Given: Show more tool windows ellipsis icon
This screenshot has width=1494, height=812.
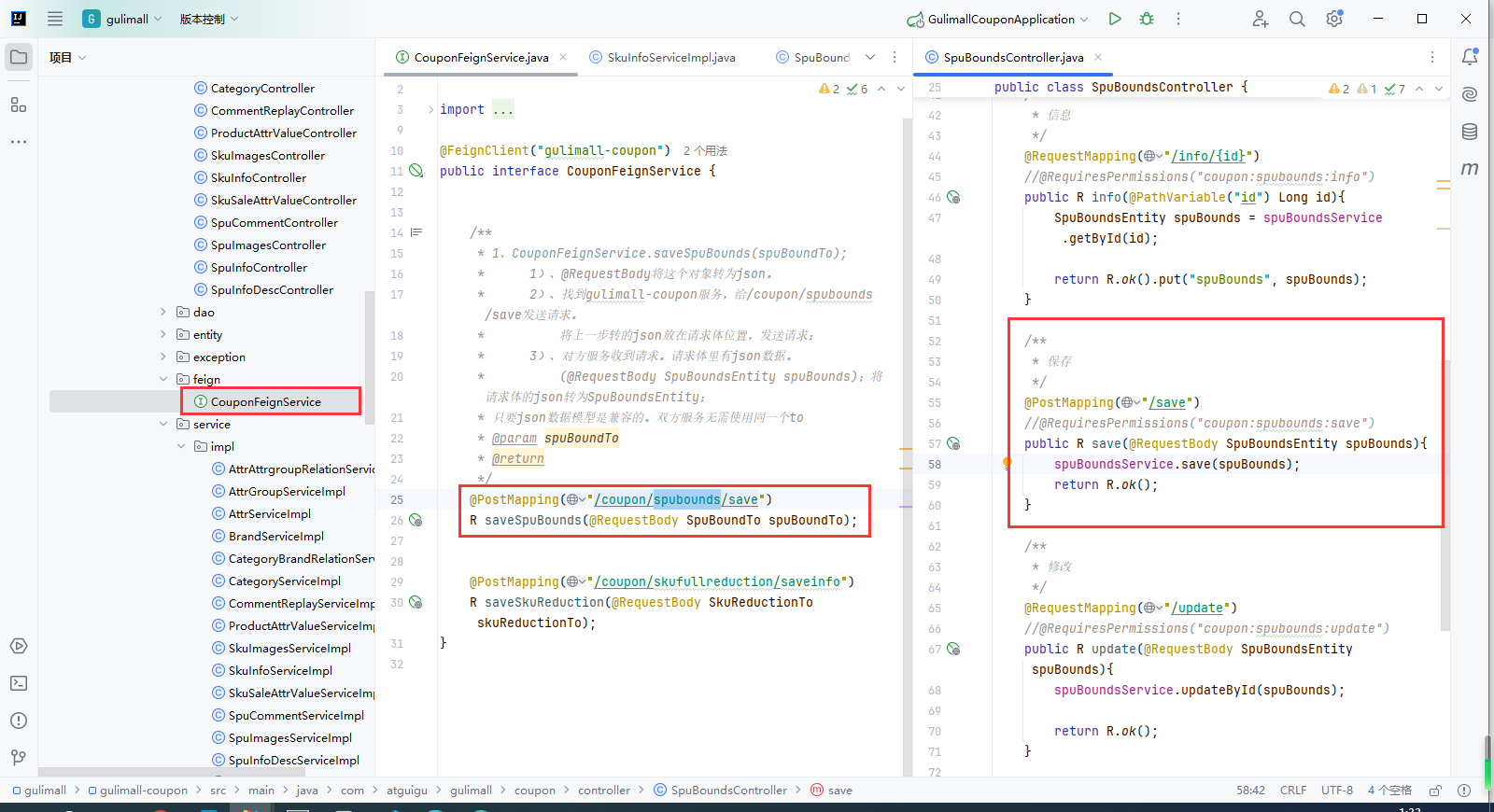Looking at the screenshot, I should pyautogui.click(x=19, y=142).
